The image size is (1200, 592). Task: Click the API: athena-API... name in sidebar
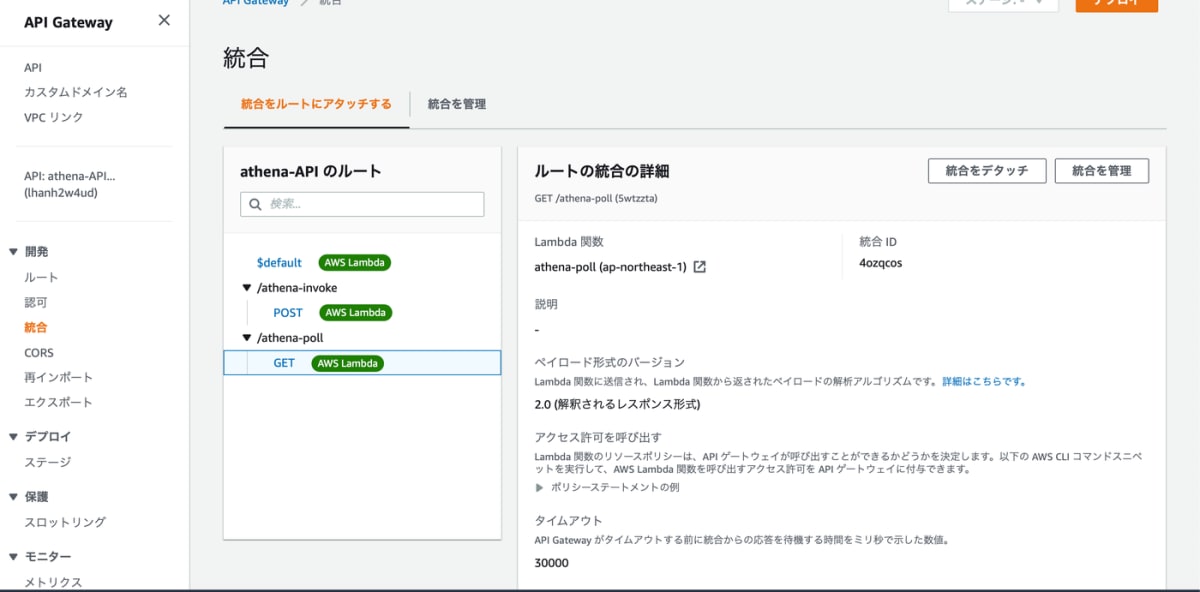point(70,176)
